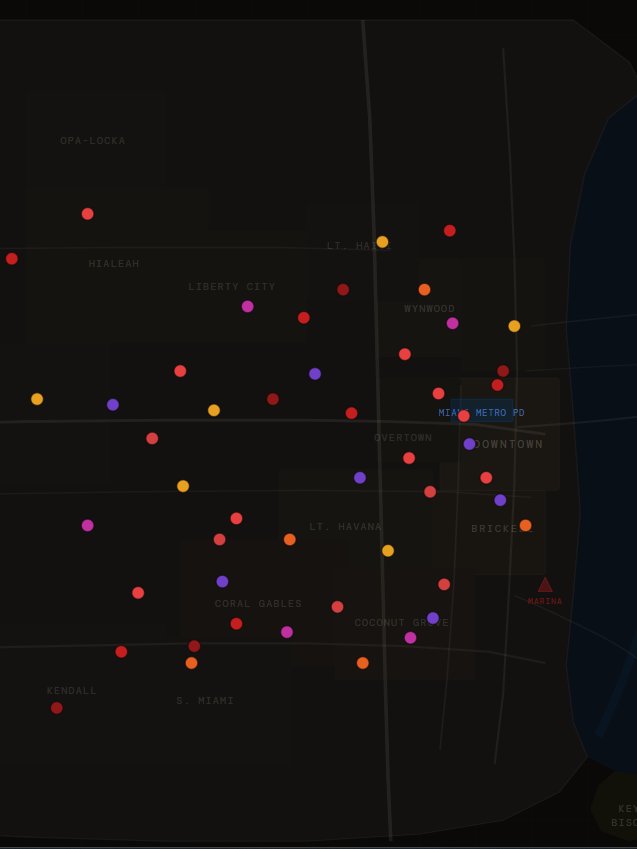Screen dimensions: 637x849
Task: Click orange dot overlapping the BRICKELL label
Action: (525, 525)
